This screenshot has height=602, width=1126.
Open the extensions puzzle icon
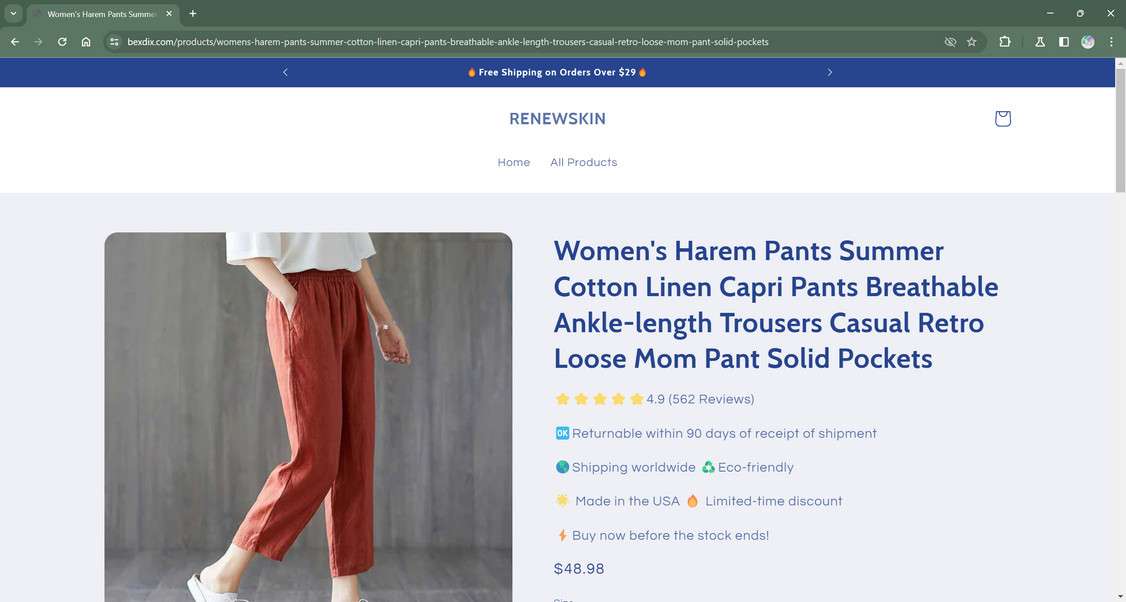[x=1005, y=42]
